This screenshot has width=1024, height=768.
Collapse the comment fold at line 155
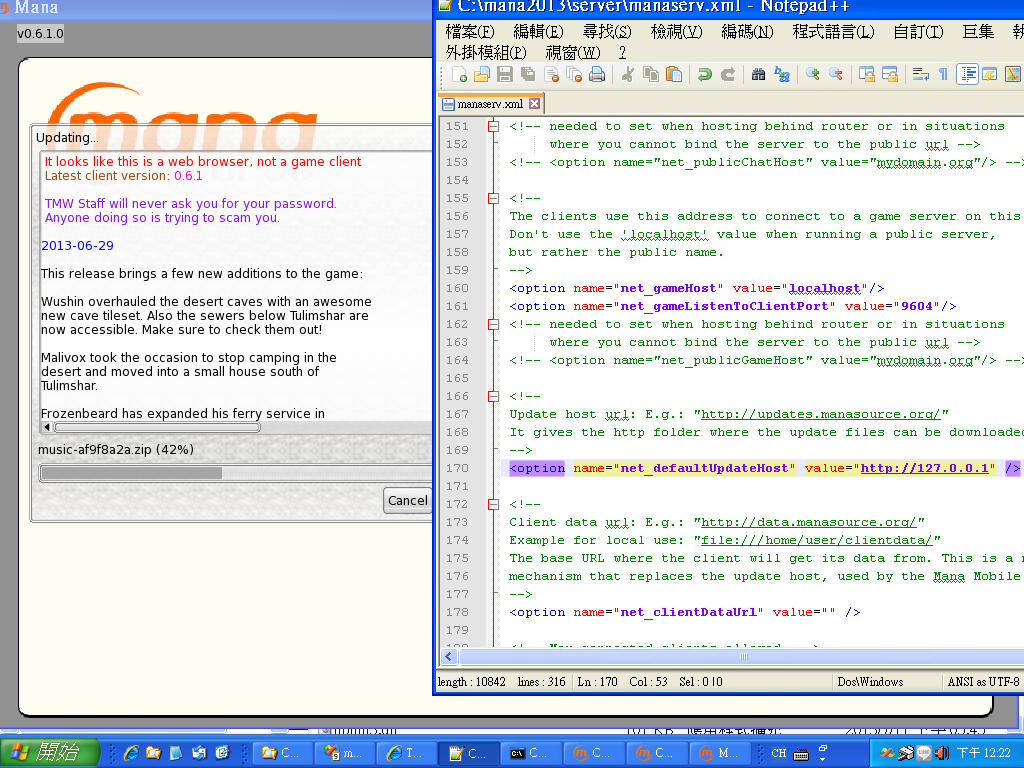(x=494, y=199)
